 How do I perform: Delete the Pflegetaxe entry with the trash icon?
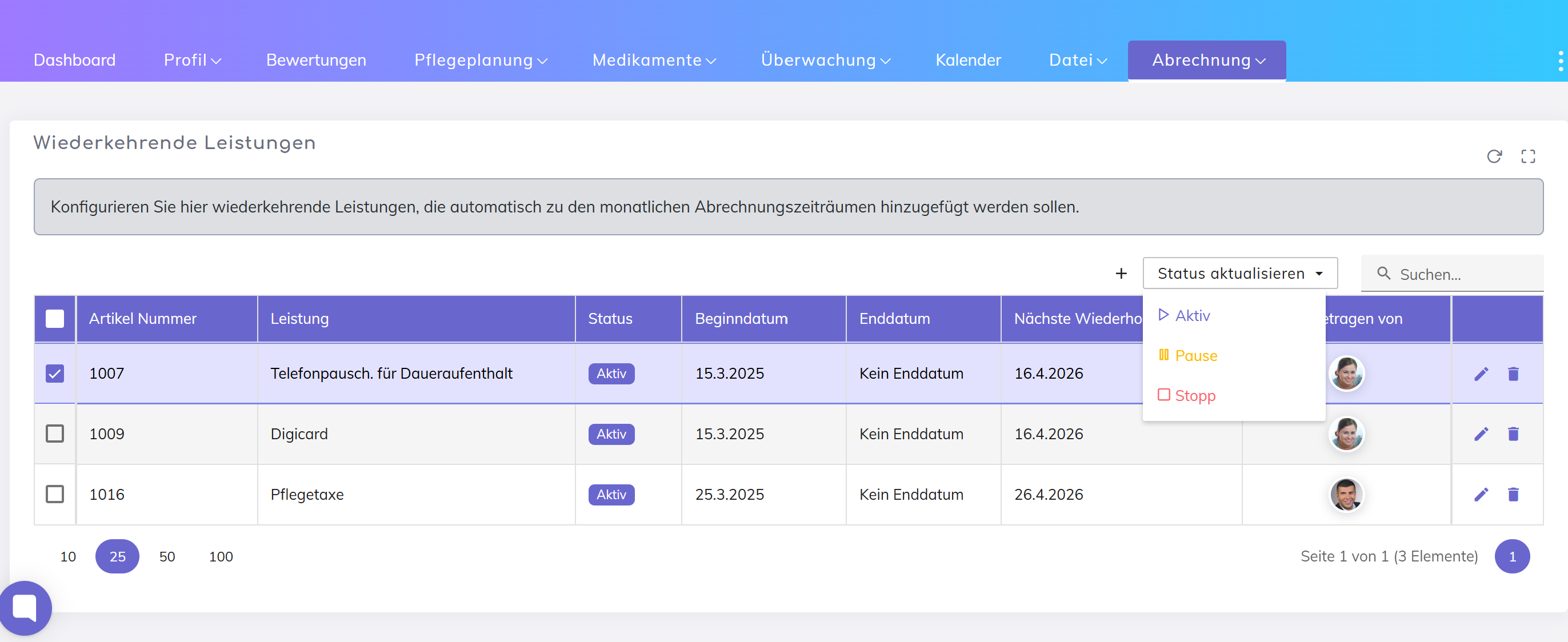coord(1513,494)
